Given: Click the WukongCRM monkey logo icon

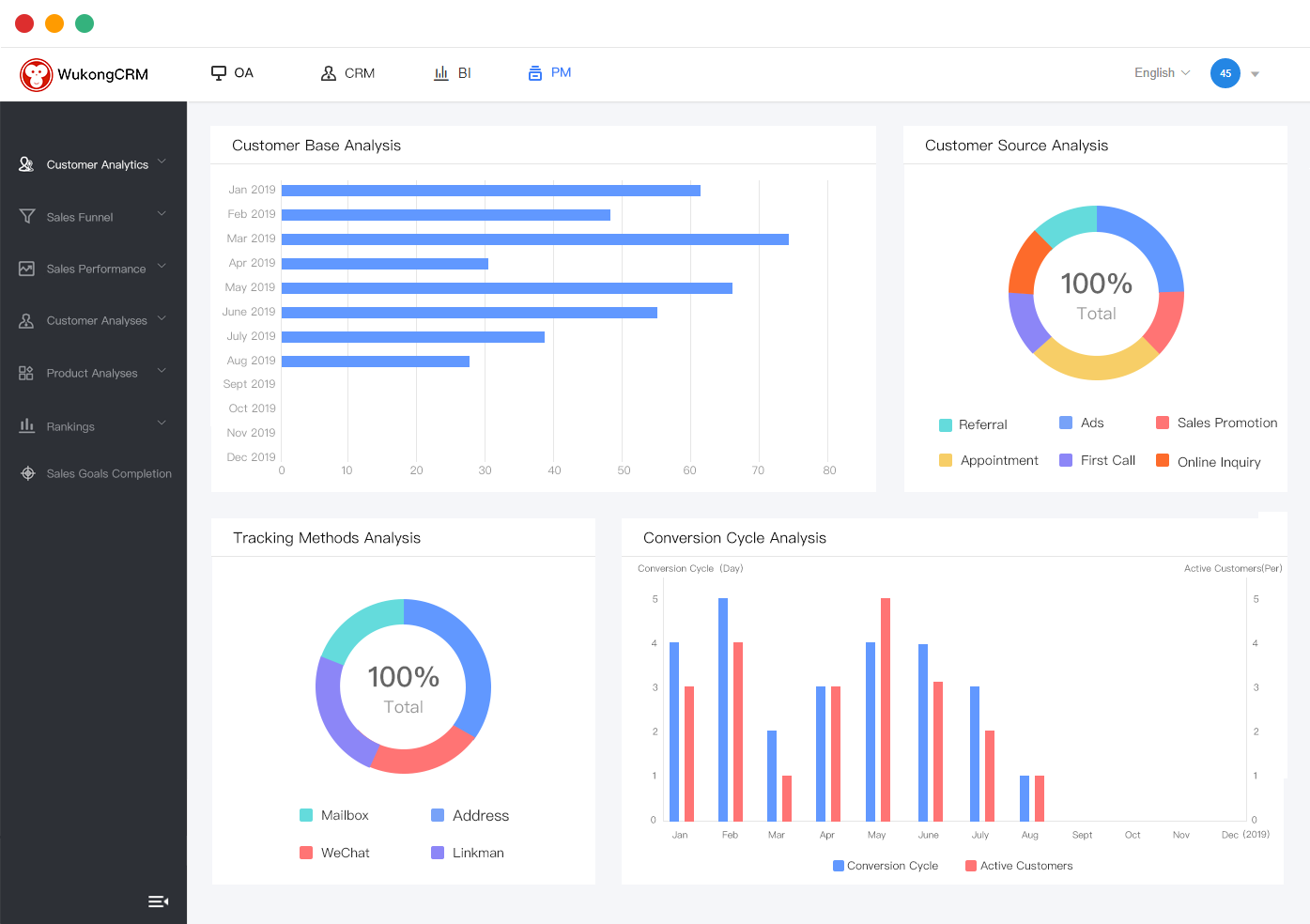Looking at the screenshot, I should point(37,74).
